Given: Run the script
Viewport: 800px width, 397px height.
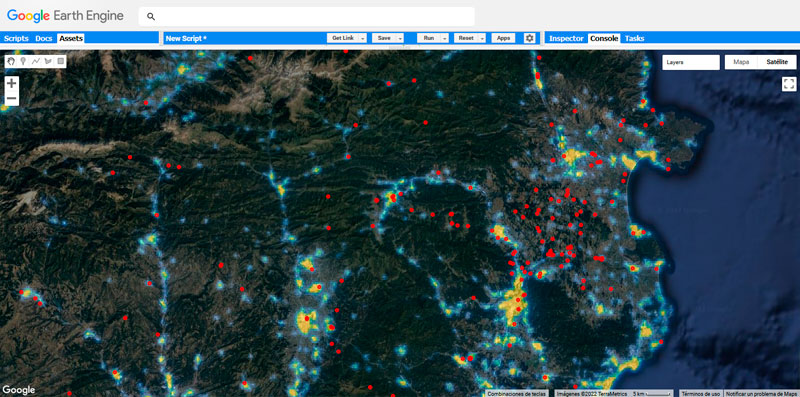Looking at the screenshot, I should (429, 38).
